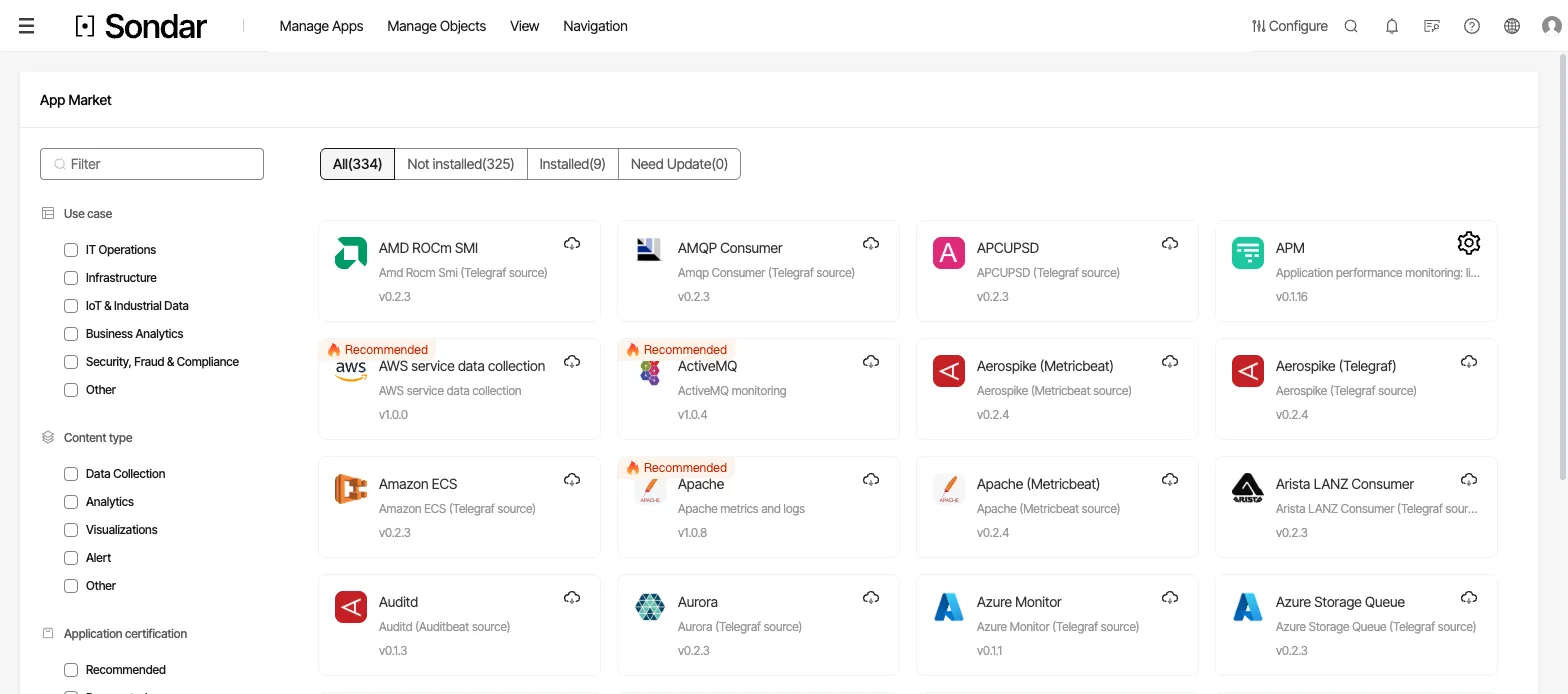
Task: Check Business Analytics filter
Action: coord(71,334)
